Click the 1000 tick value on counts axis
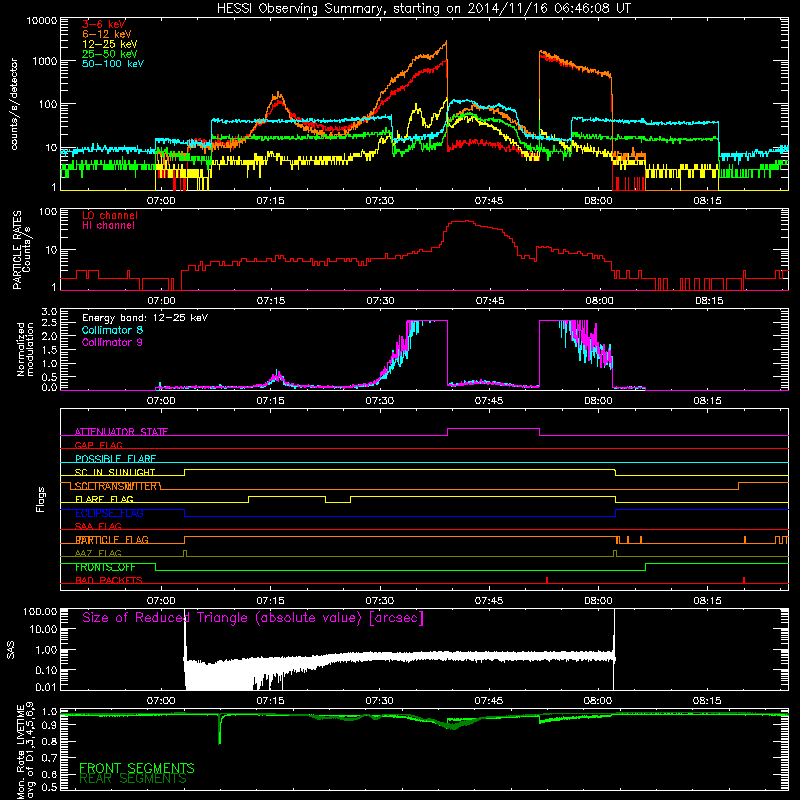The image size is (800, 800). point(44,61)
